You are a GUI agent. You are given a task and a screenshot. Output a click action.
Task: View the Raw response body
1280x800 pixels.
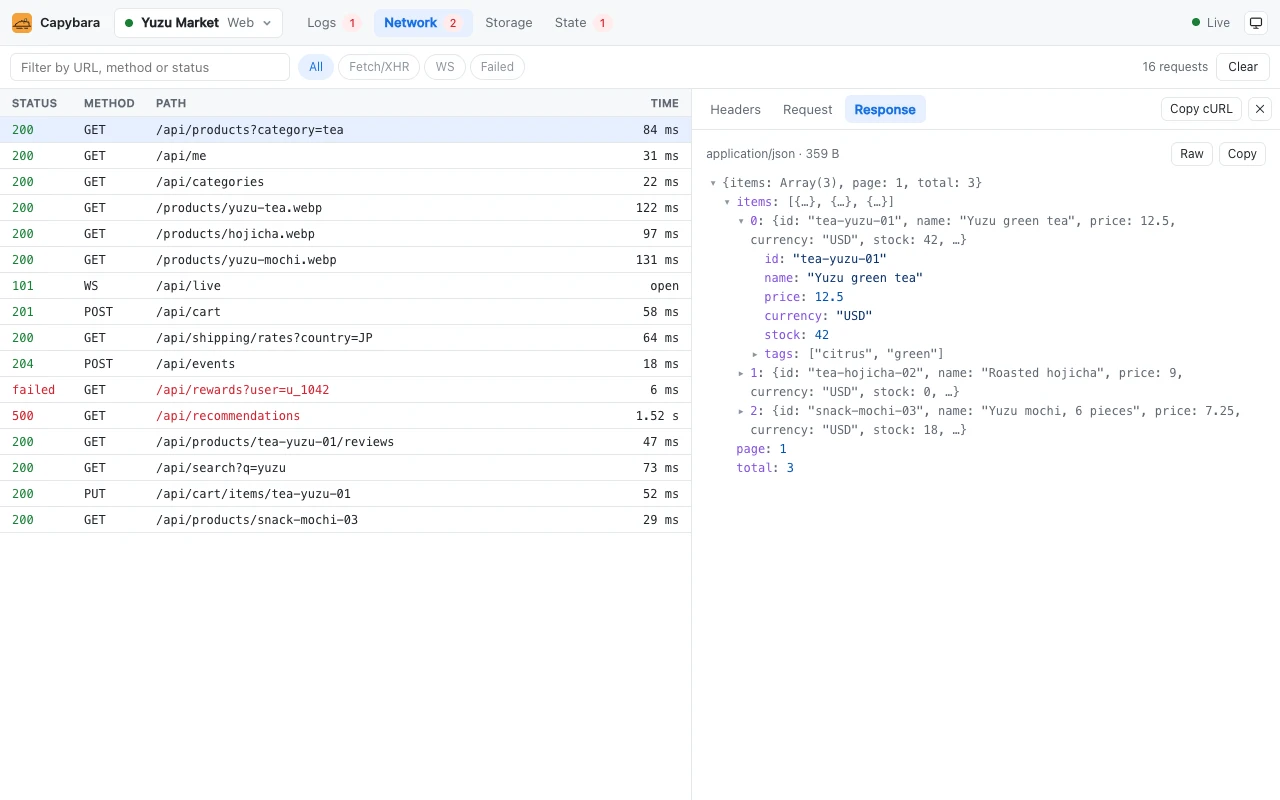coord(1192,154)
